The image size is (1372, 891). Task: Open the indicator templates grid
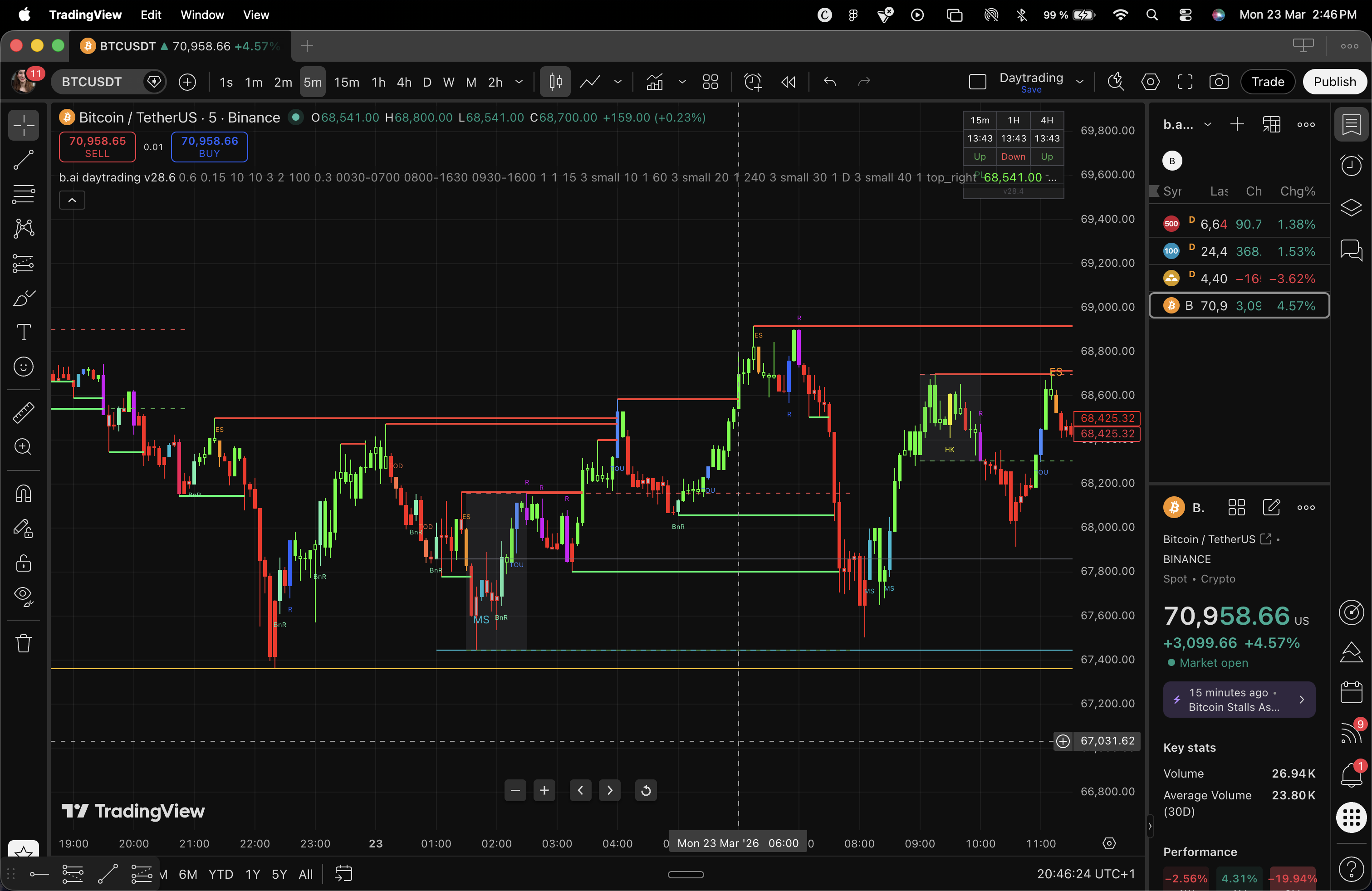point(710,82)
